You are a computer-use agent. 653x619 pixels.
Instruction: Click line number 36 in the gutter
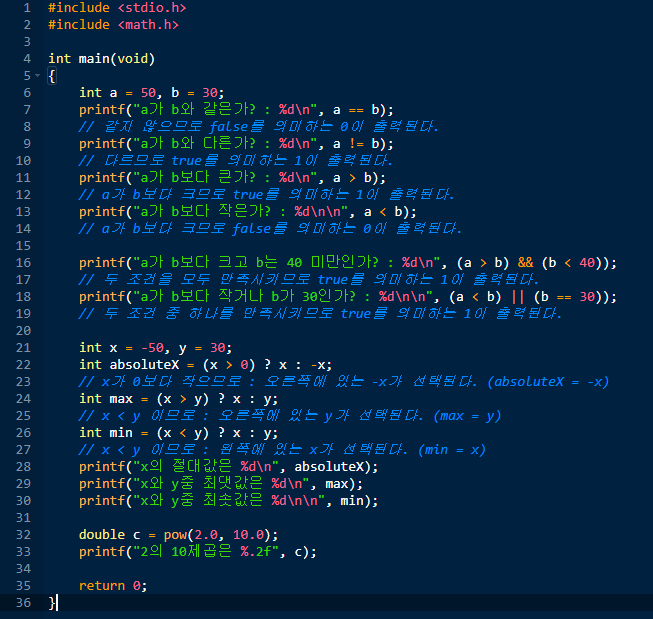point(23,602)
